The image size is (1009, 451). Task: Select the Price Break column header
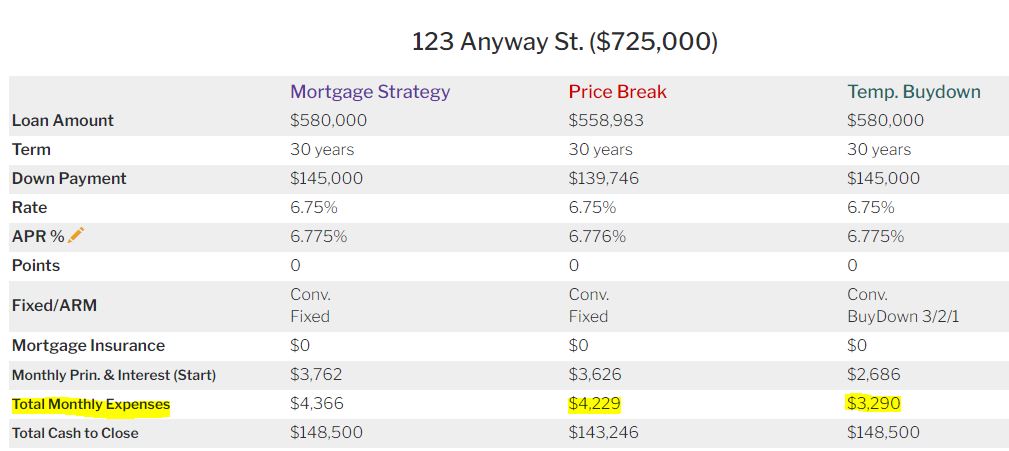[x=617, y=92]
